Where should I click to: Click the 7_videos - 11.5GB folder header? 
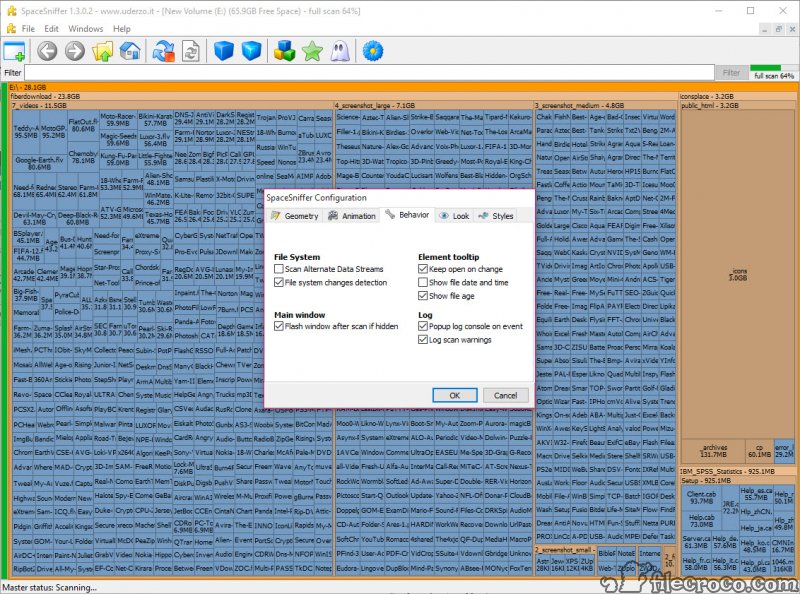pos(171,105)
